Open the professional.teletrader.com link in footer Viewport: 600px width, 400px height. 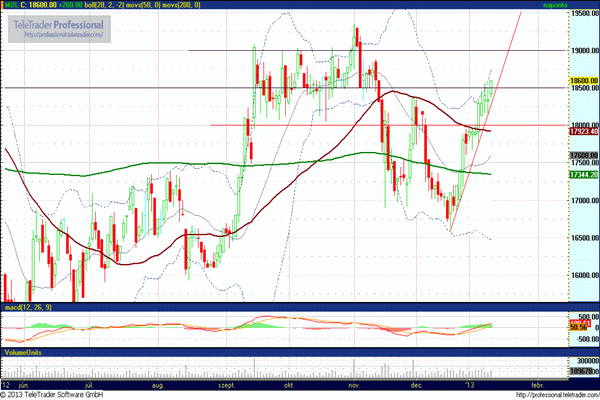tap(557, 395)
